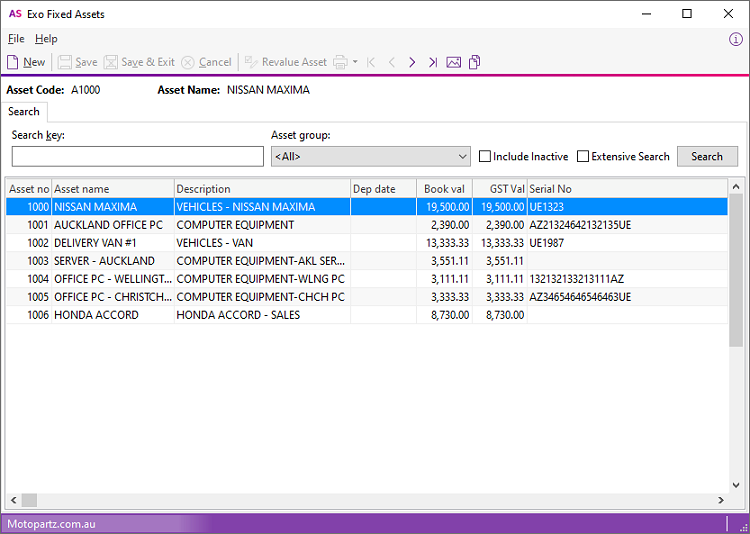Viewport: 750px width, 534px height.
Task: Expand the print options dropdown arrow
Action: (355, 62)
